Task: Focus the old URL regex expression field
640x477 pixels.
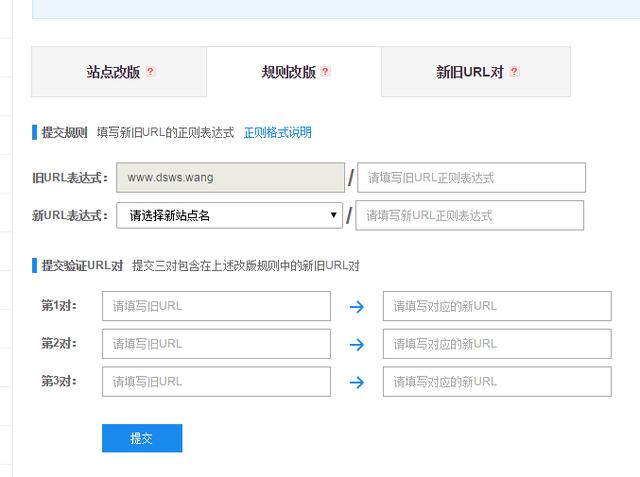Action: [471, 178]
